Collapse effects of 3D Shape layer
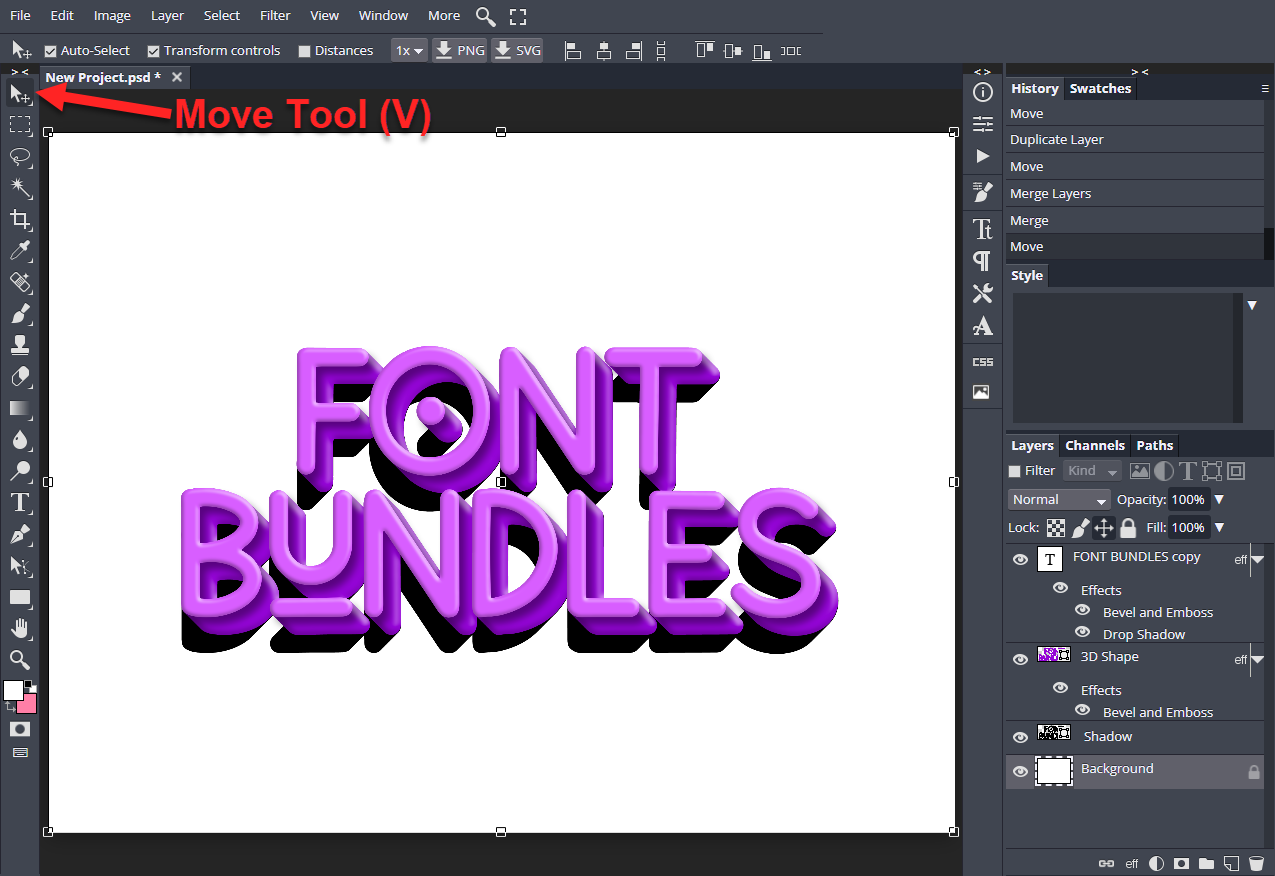This screenshot has height=876, width=1275. click(1258, 660)
